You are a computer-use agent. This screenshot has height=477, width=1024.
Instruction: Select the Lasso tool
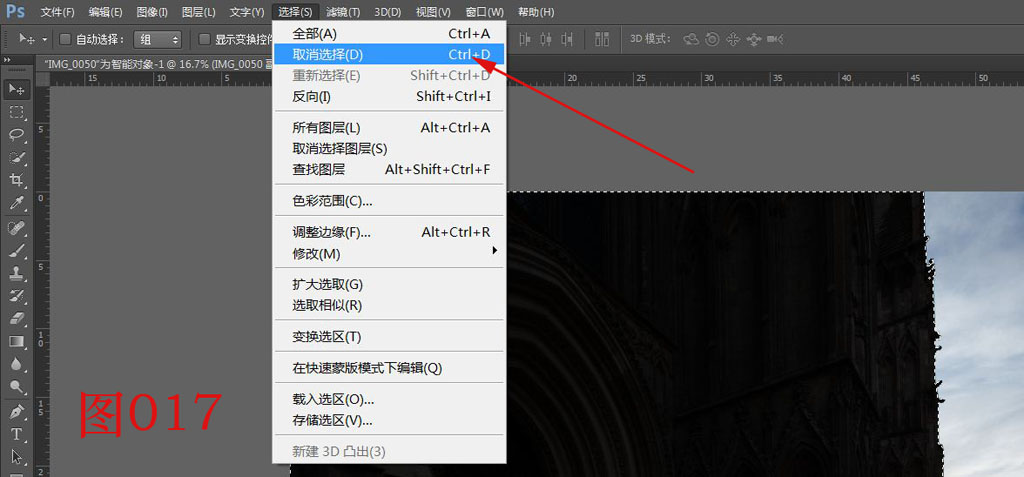16,135
